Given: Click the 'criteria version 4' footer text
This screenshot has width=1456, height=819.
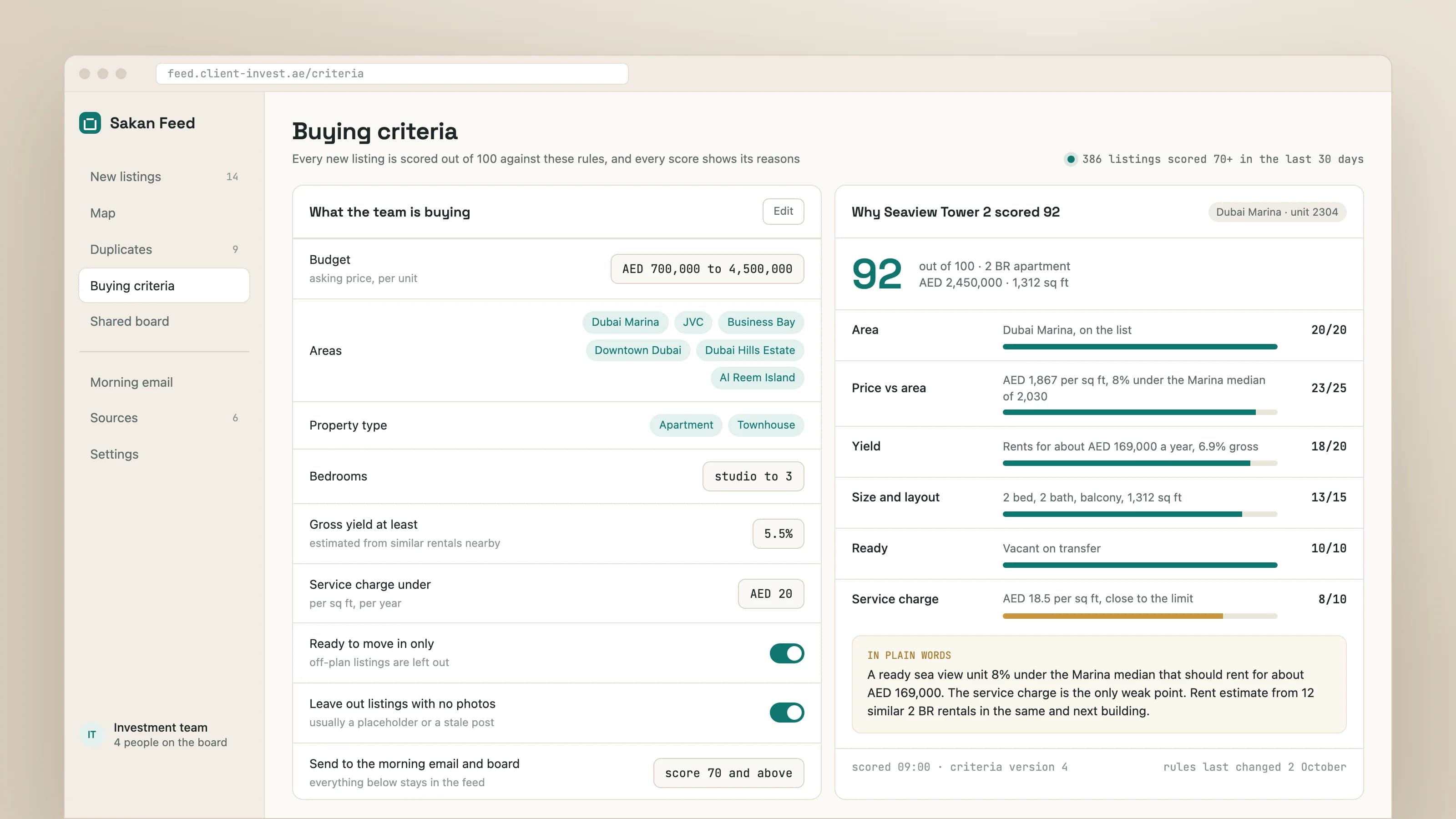Looking at the screenshot, I should (x=1008, y=767).
